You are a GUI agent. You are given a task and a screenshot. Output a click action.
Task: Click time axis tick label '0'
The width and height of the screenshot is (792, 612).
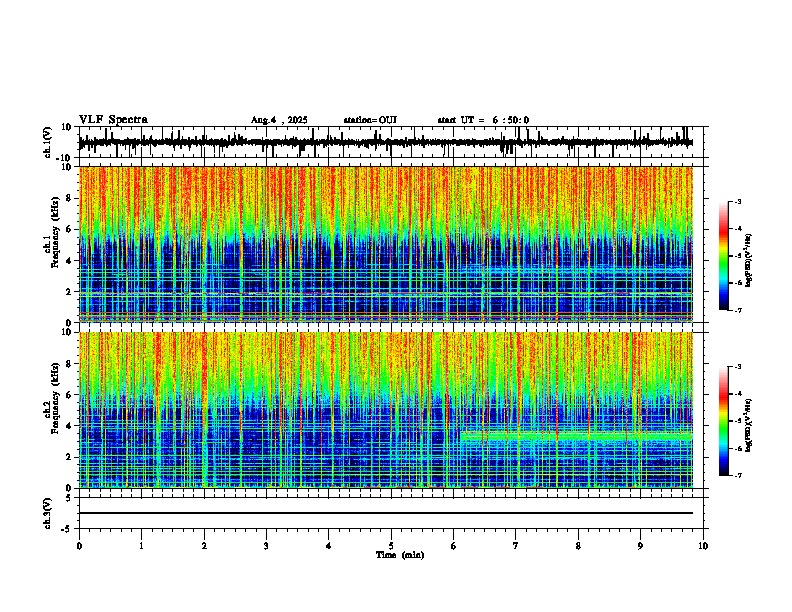pos(79,546)
